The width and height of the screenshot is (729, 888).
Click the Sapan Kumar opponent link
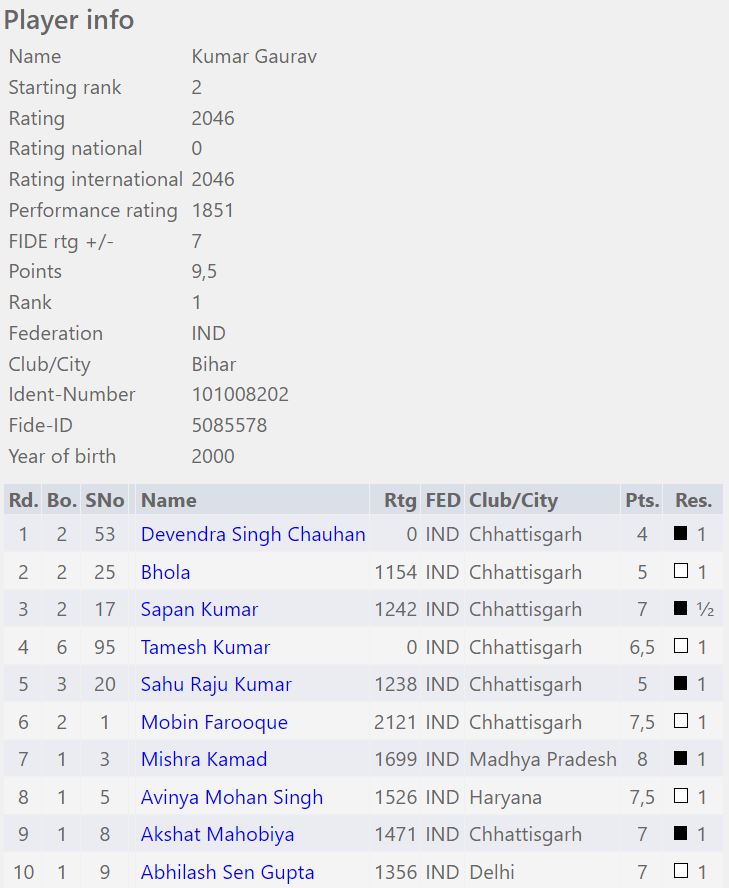coord(199,609)
